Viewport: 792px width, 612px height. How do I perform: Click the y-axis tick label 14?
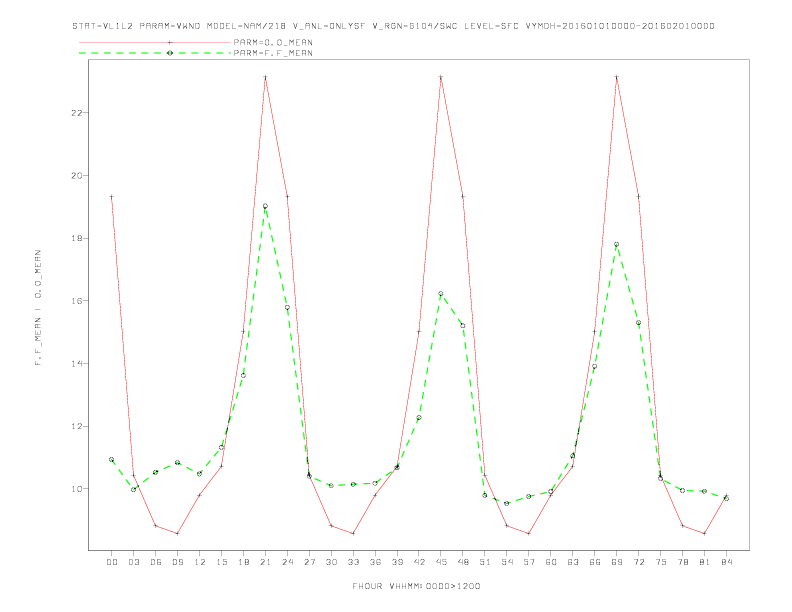[77, 364]
